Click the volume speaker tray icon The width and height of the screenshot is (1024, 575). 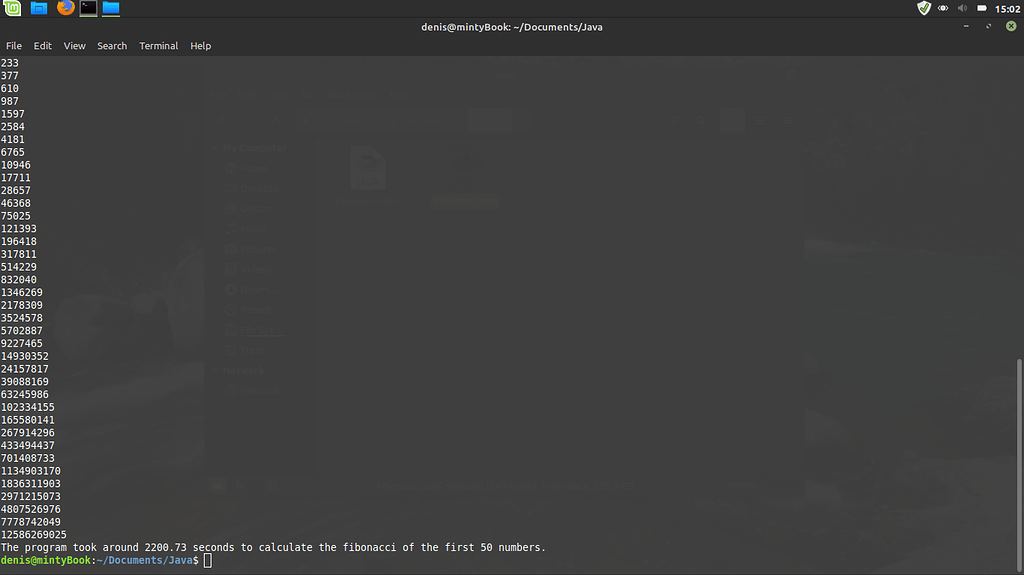(962, 8)
